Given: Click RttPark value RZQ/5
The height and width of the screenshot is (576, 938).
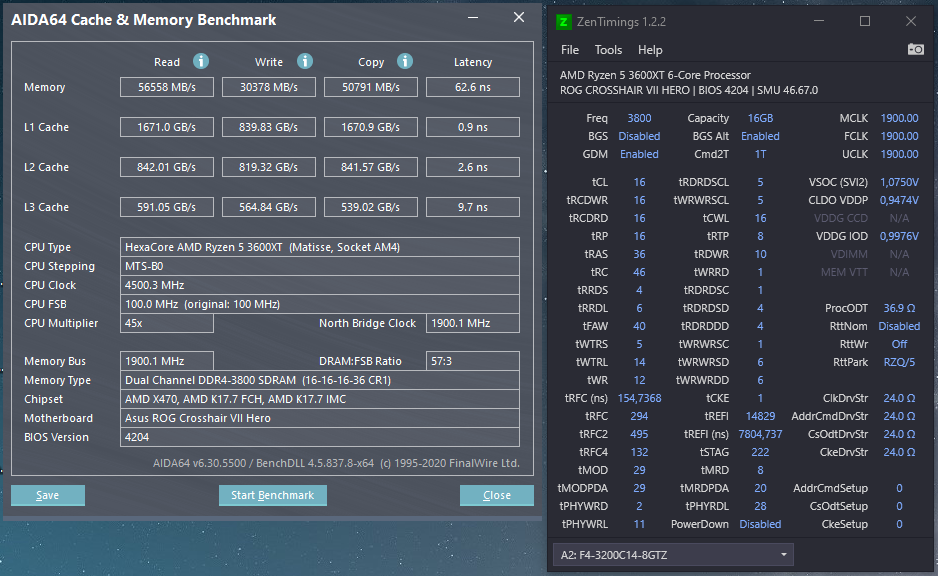Looking at the screenshot, I should 899,362.
